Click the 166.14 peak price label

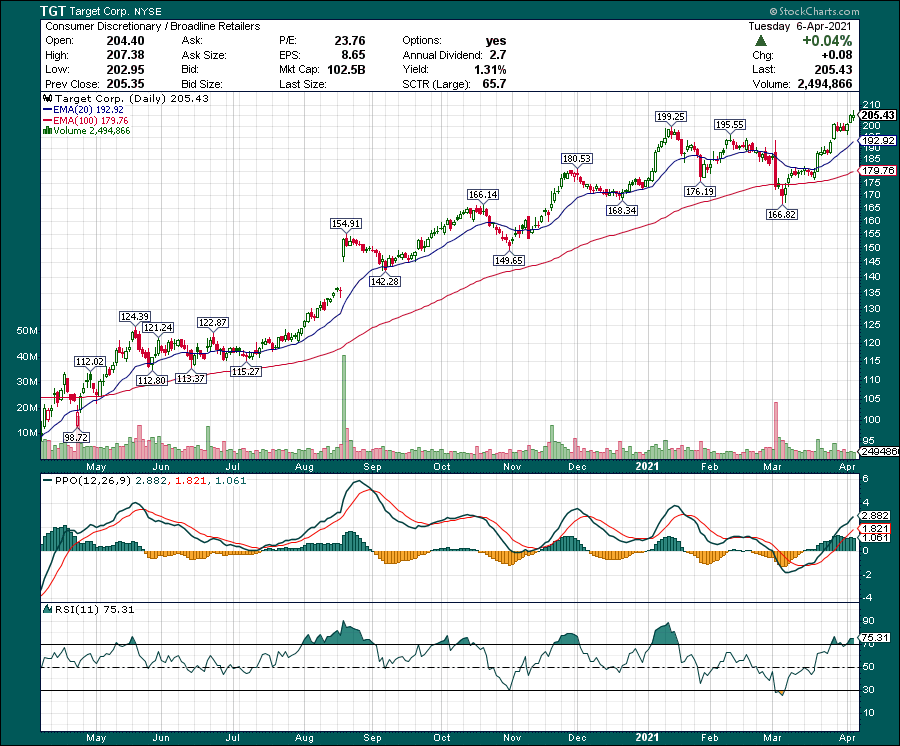(x=483, y=195)
